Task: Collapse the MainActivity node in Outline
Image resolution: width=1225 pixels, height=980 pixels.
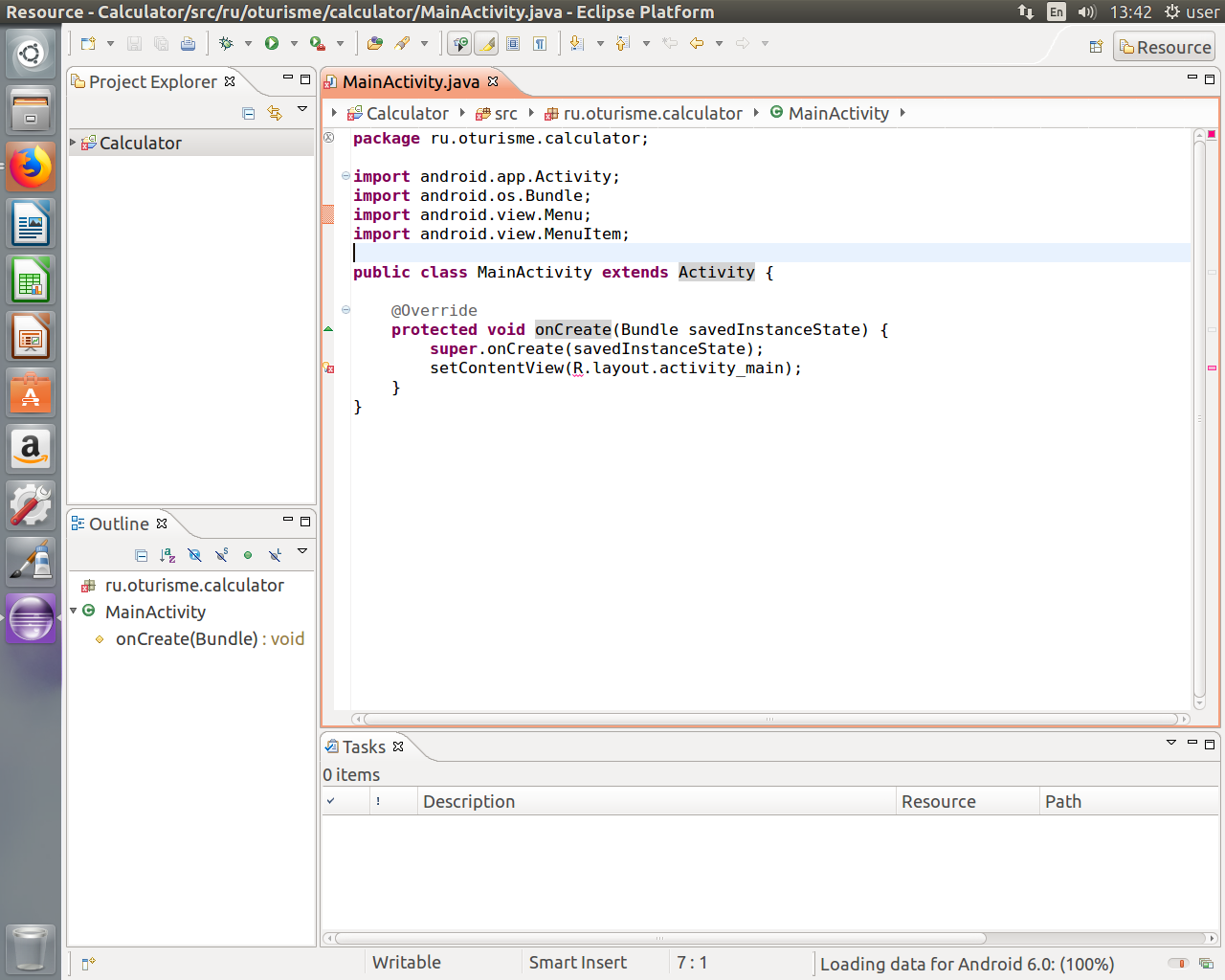Action: coord(74,611)
